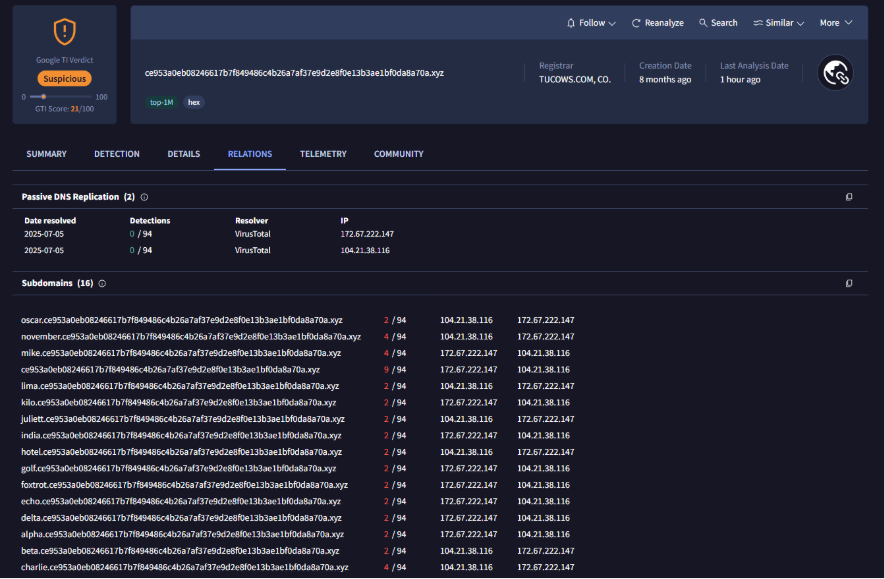Click IP 172.67.222.147 in Passive DNS
This screenshot has width=885, height=579.
tap(367, 234)
